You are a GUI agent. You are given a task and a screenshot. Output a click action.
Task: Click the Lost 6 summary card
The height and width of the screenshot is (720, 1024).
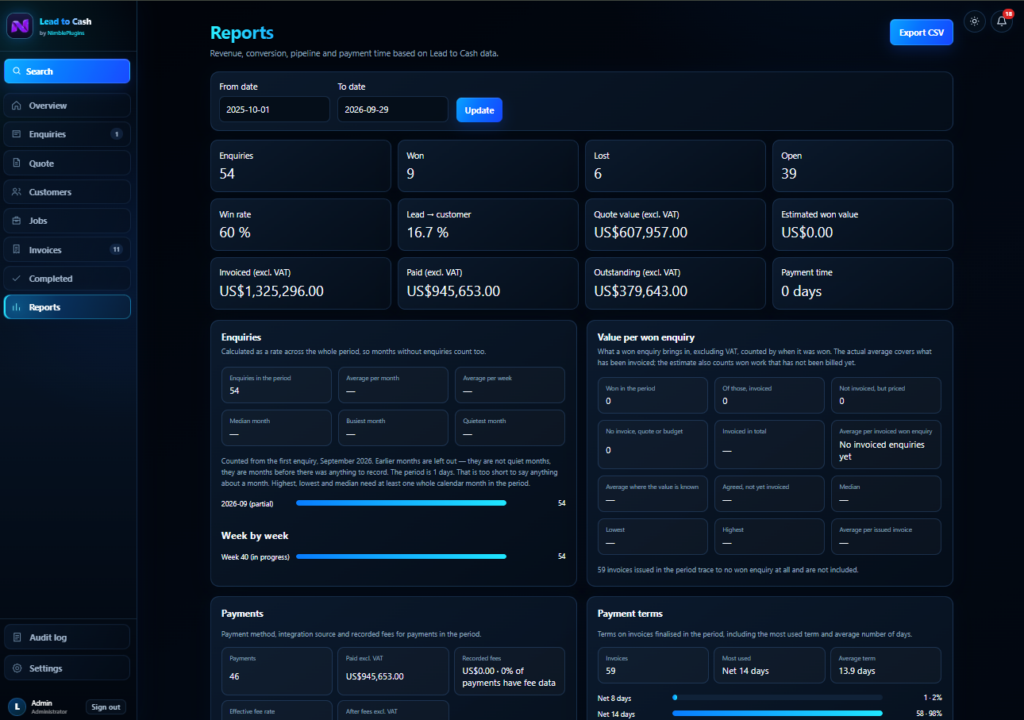(x=675, y=166)
